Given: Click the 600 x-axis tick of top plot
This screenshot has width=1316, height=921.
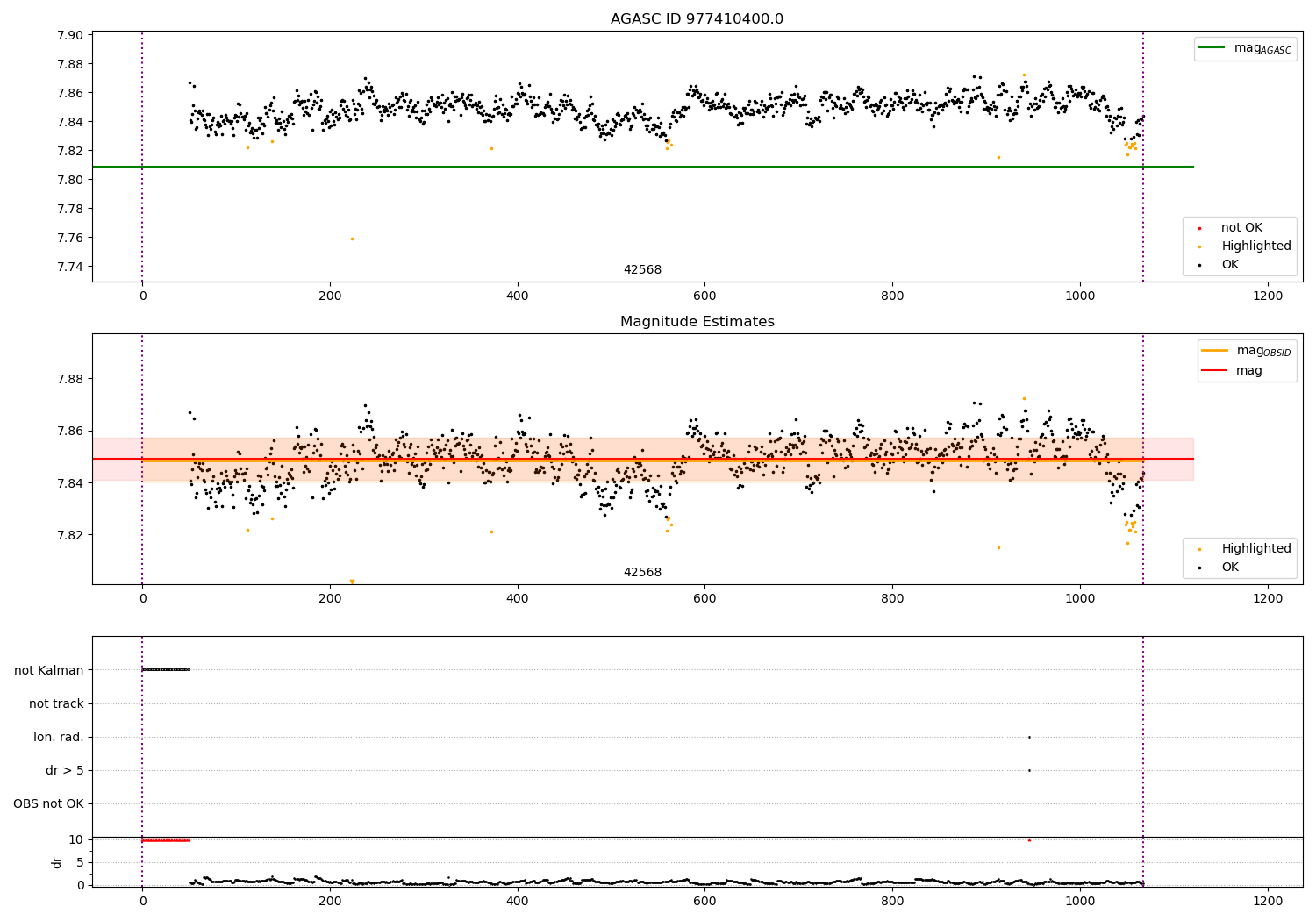Looking at the screenshot, I should tap(704, 296).
